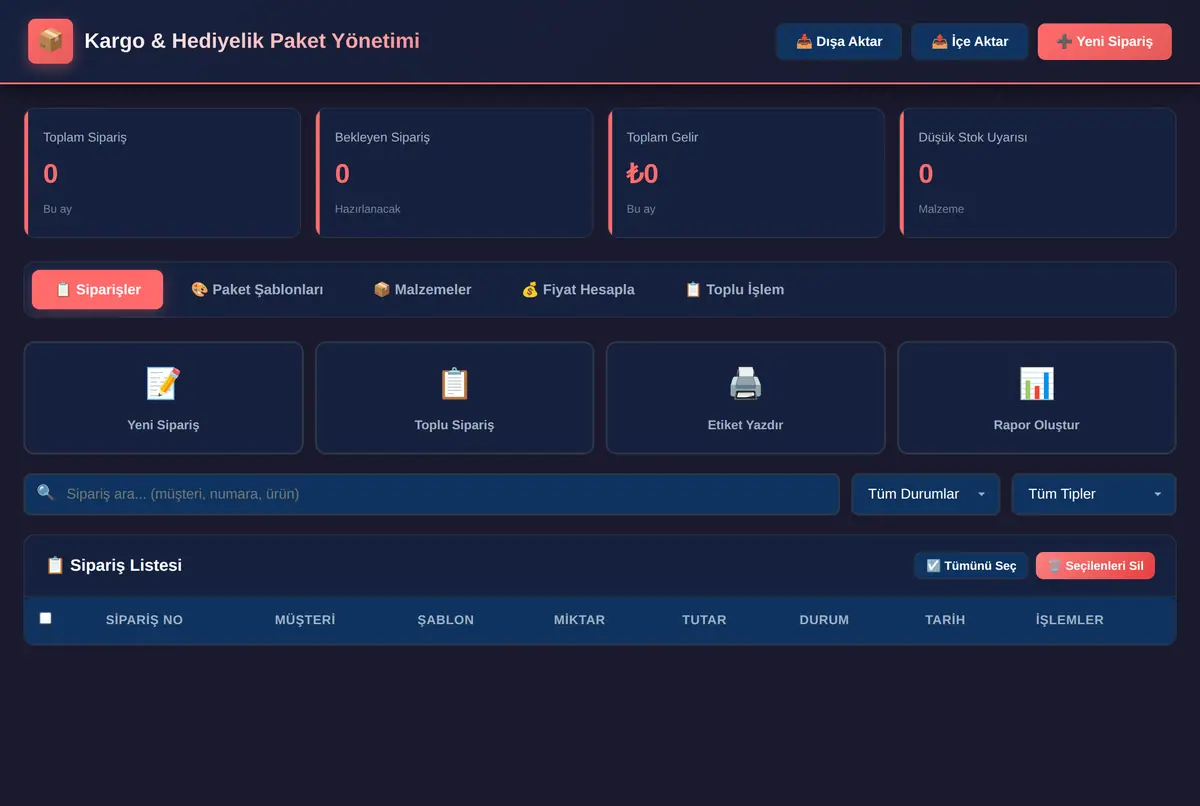
Task: Toggle the select-all checkbox in table header
Action: point(45,618)
